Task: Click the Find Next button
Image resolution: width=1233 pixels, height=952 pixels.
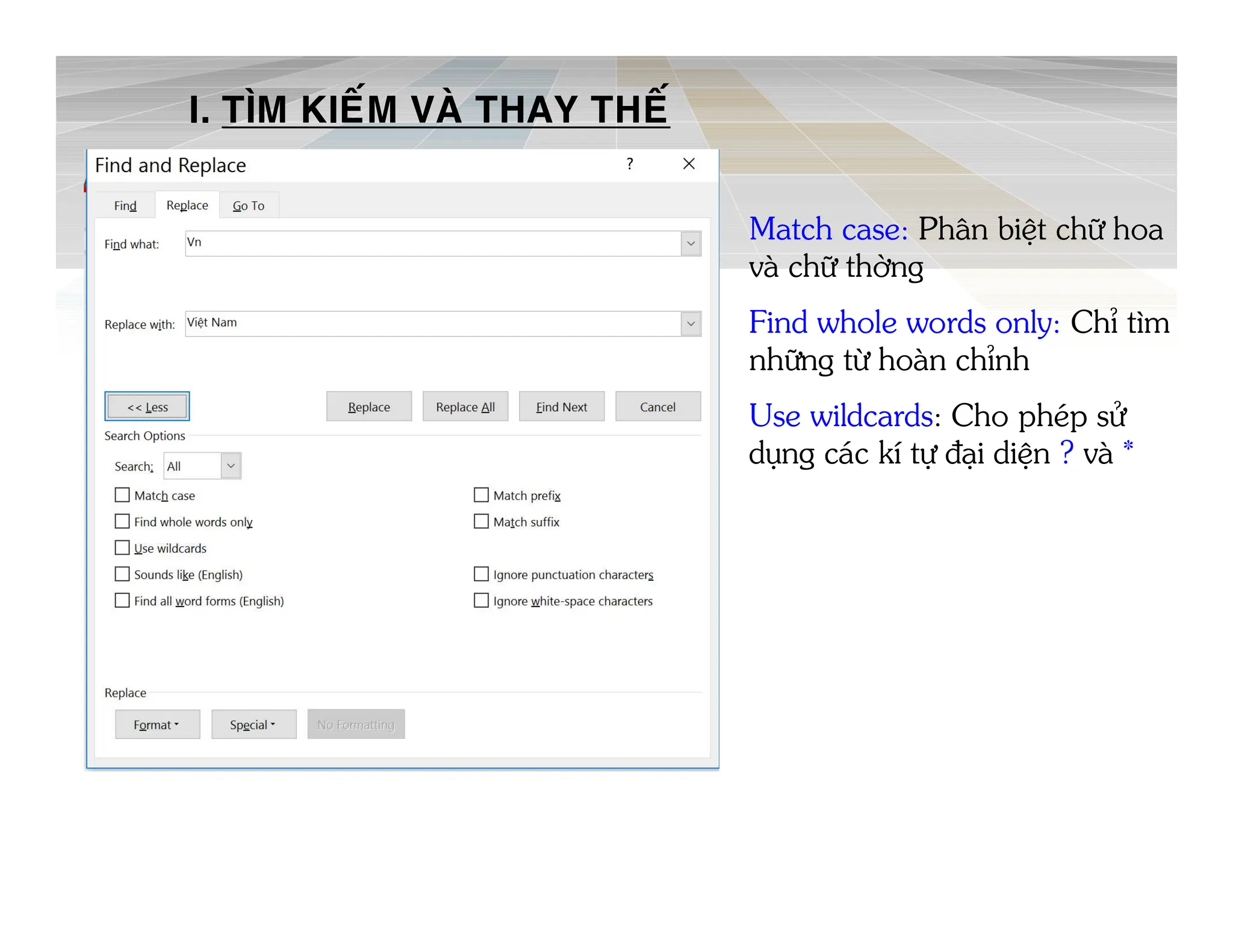Action: 561,407
